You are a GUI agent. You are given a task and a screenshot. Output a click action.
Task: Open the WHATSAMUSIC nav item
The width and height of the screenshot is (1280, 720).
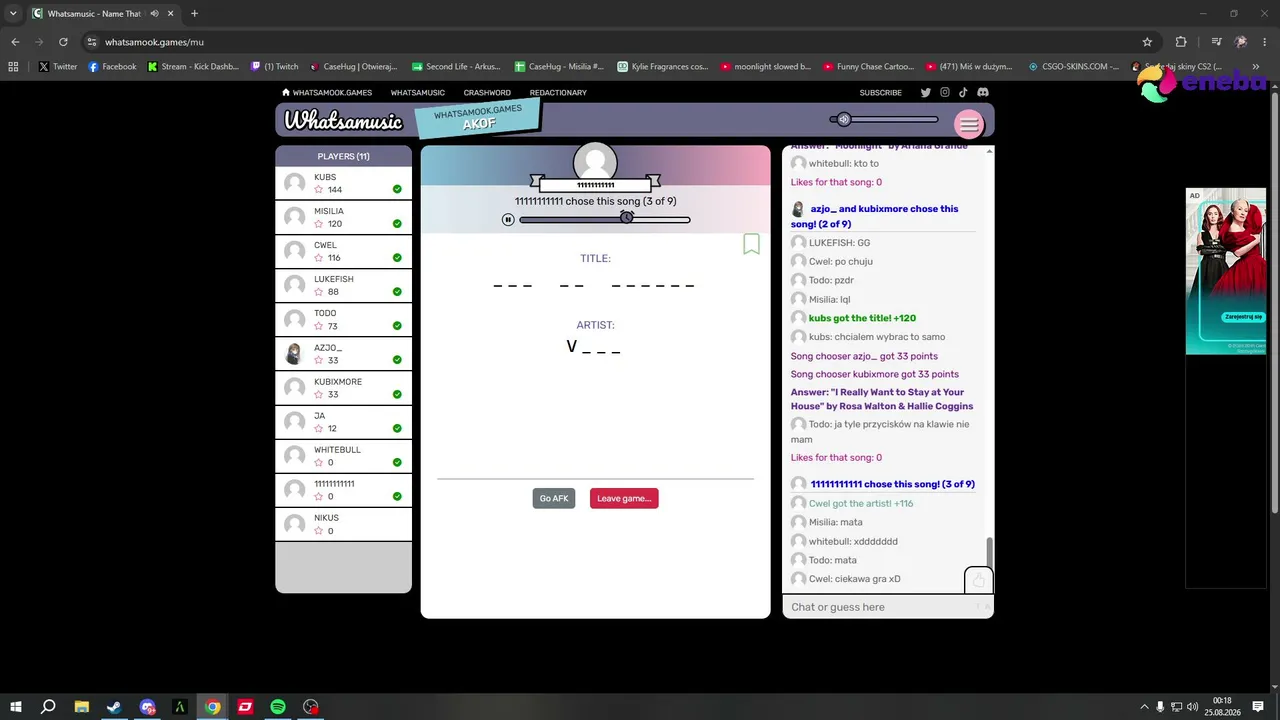click(418, 93)
